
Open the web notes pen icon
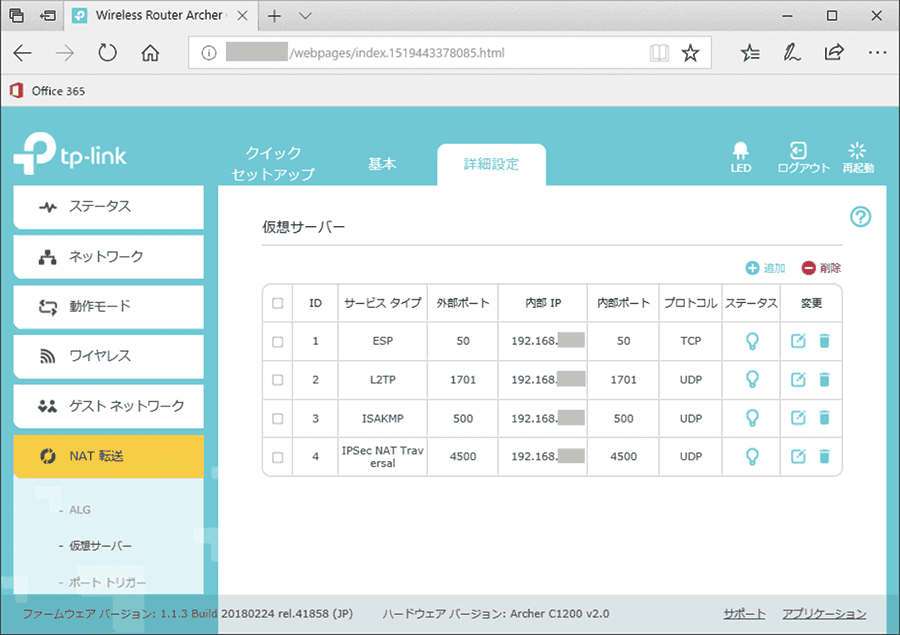[x=792, y=53]
